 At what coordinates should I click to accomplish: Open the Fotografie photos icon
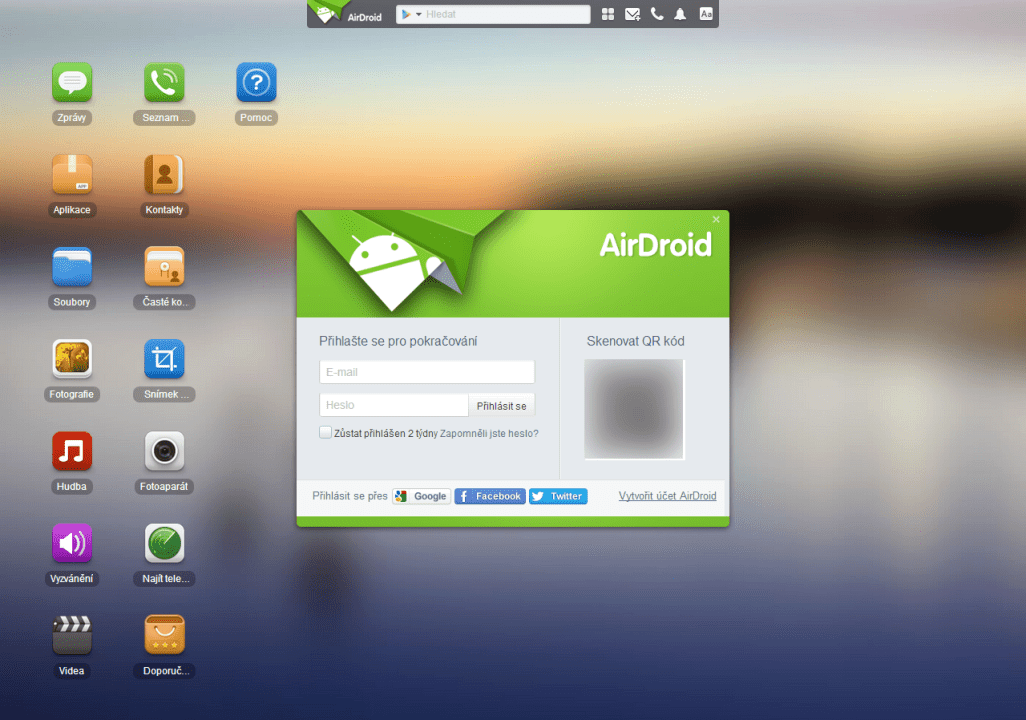pos(72,359)
